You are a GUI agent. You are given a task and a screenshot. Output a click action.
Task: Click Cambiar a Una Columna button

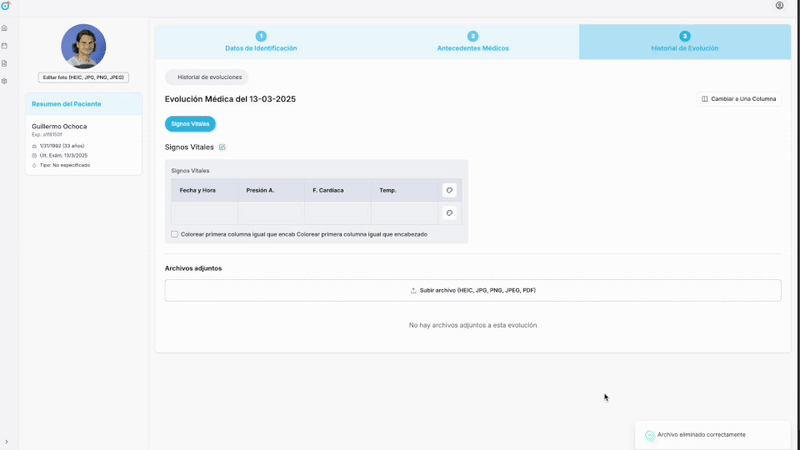coord(738,99)
